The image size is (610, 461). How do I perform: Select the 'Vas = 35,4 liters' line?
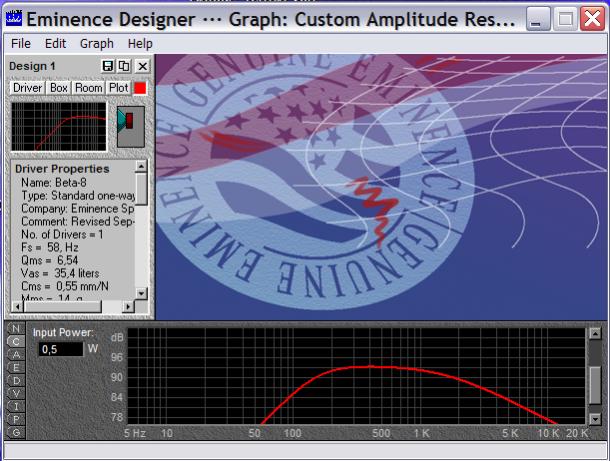[x=60, y=273]
